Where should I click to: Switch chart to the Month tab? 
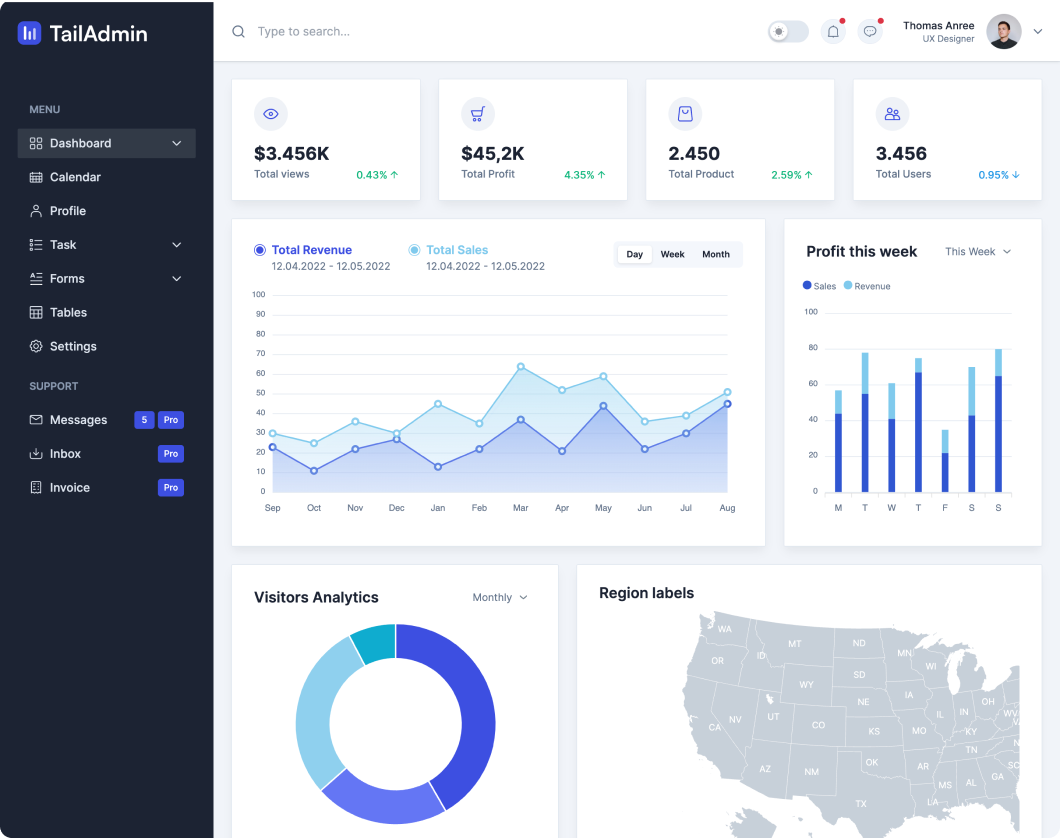pos(716,254)
